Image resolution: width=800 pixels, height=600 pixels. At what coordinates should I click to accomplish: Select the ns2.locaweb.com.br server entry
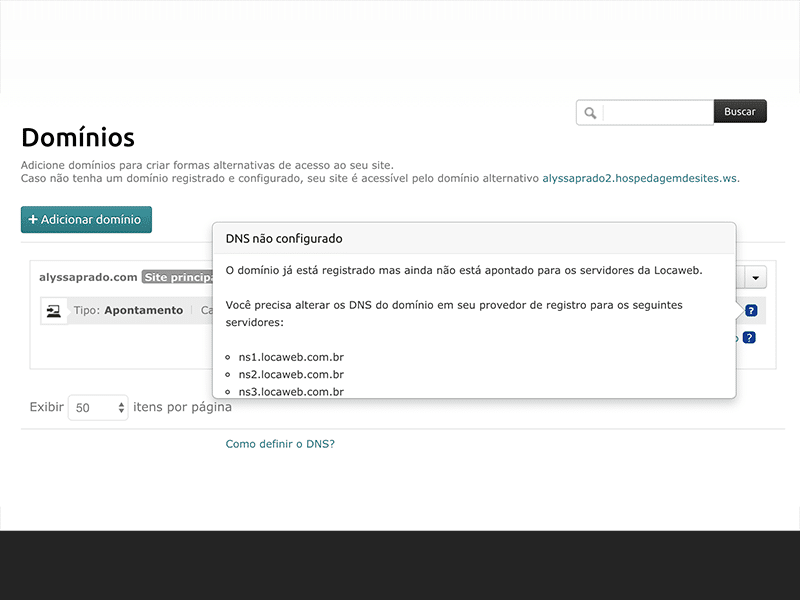click(291, 374)
